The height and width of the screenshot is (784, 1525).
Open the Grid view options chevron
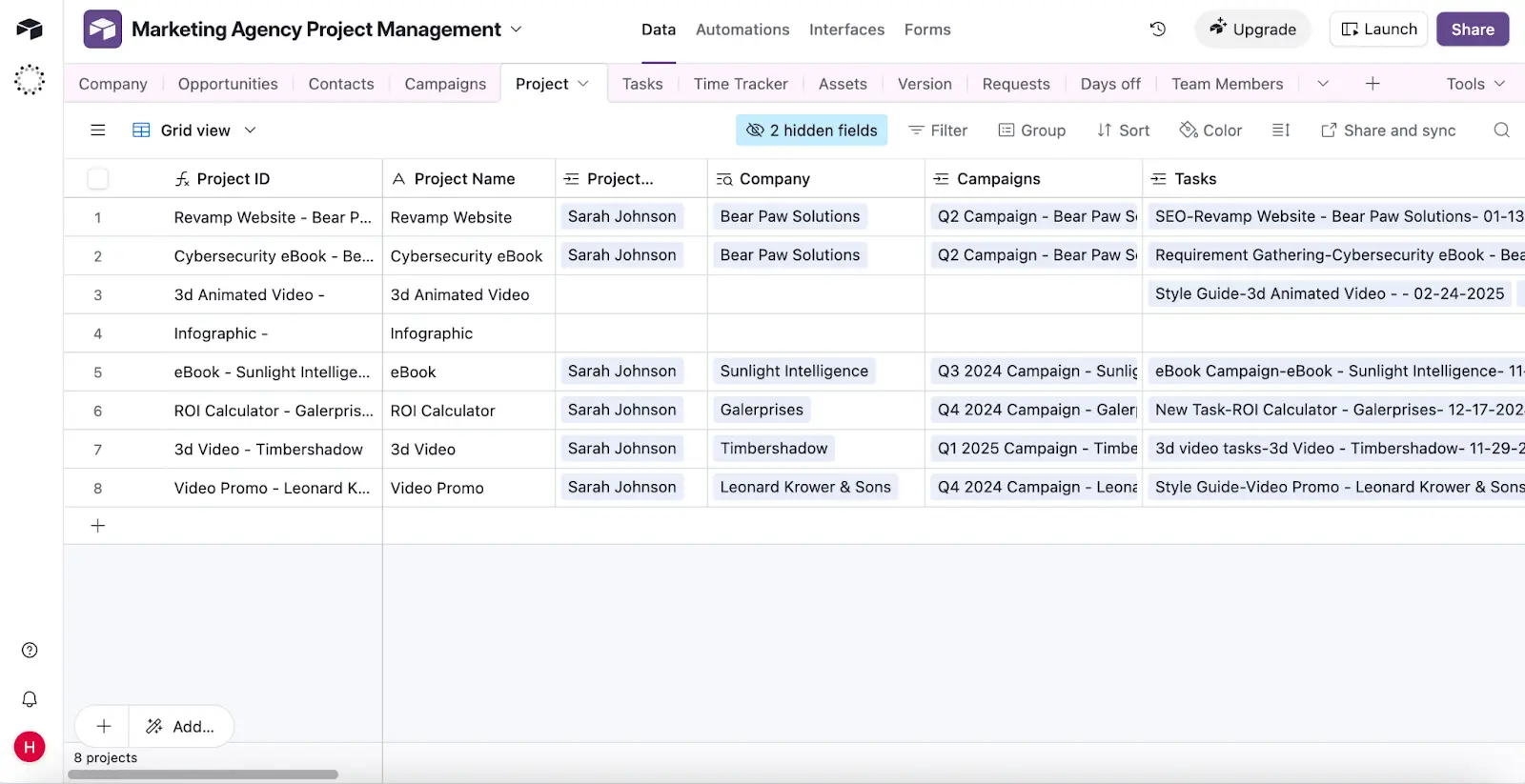pyautogui.click(x=250, y=131)
